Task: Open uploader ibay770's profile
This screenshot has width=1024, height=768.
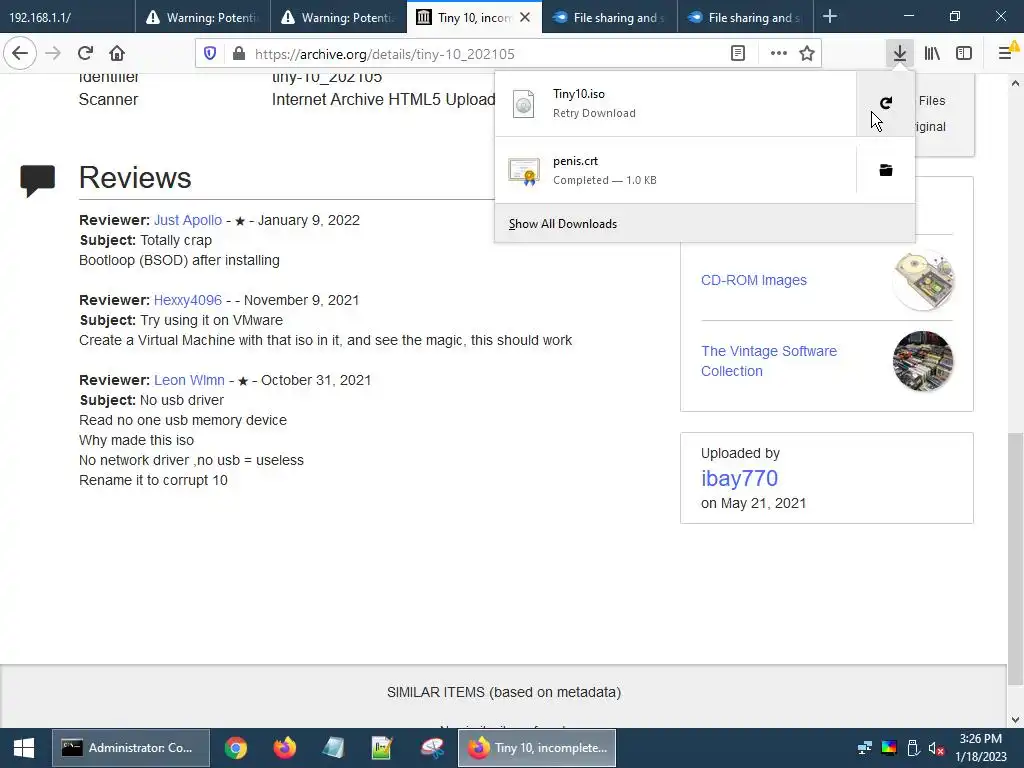Action: tap(739, 478)
